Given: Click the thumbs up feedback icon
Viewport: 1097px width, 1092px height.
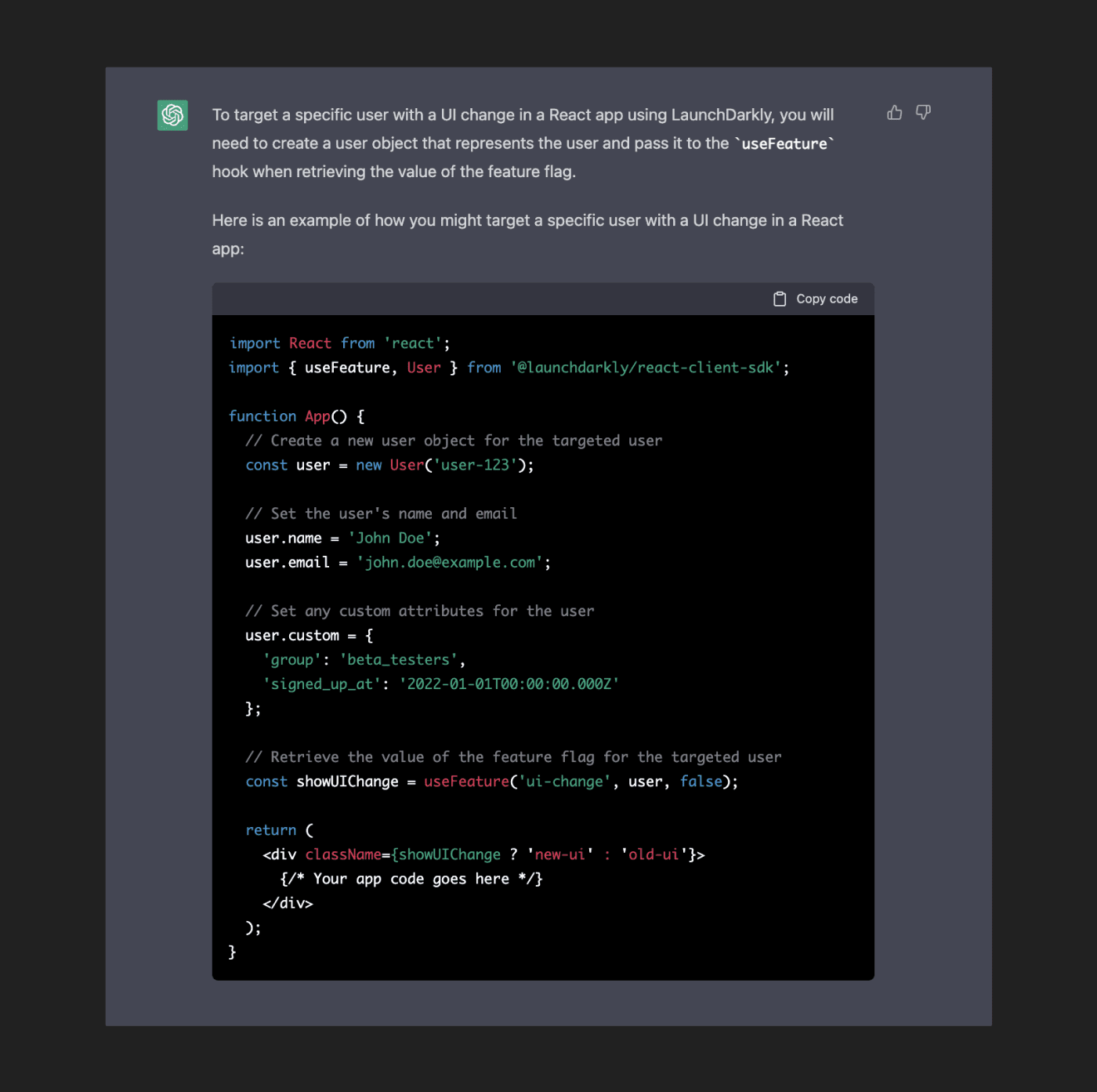Looking at the screenshot, I should click(x=894, y=113).
